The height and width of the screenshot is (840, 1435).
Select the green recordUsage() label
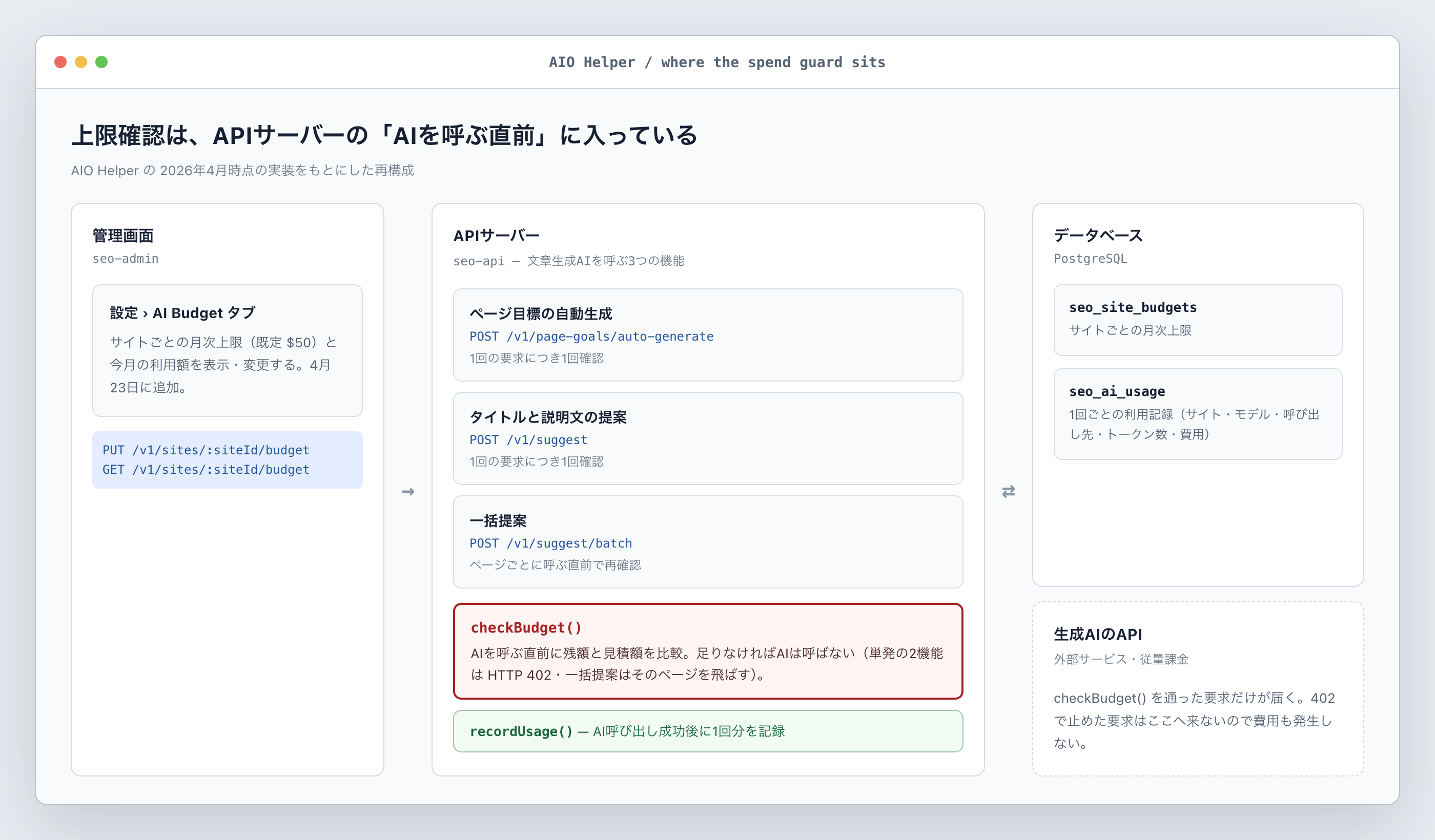[521, 731]
